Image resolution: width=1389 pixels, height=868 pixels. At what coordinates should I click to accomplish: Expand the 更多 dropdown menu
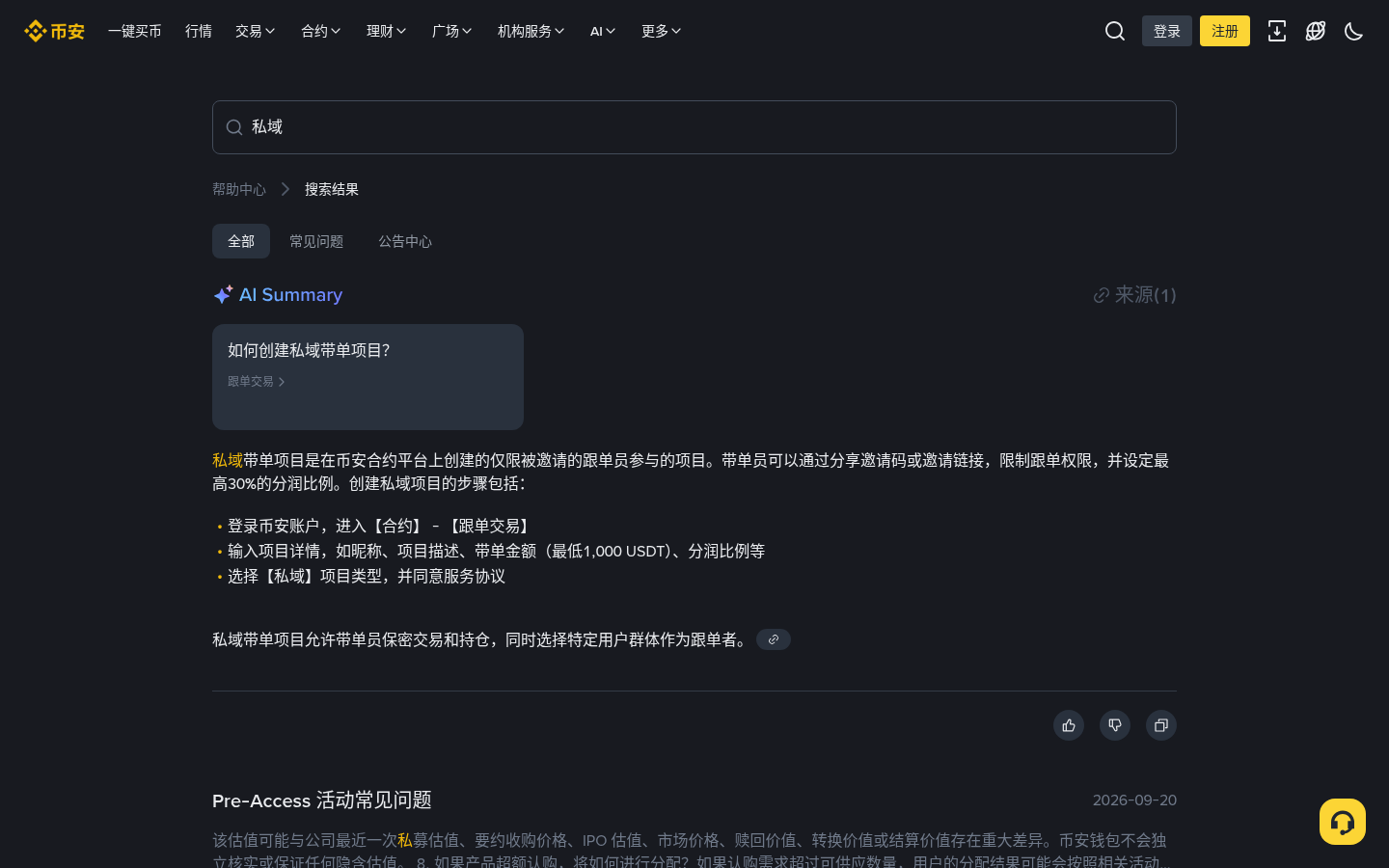(662, 31)
